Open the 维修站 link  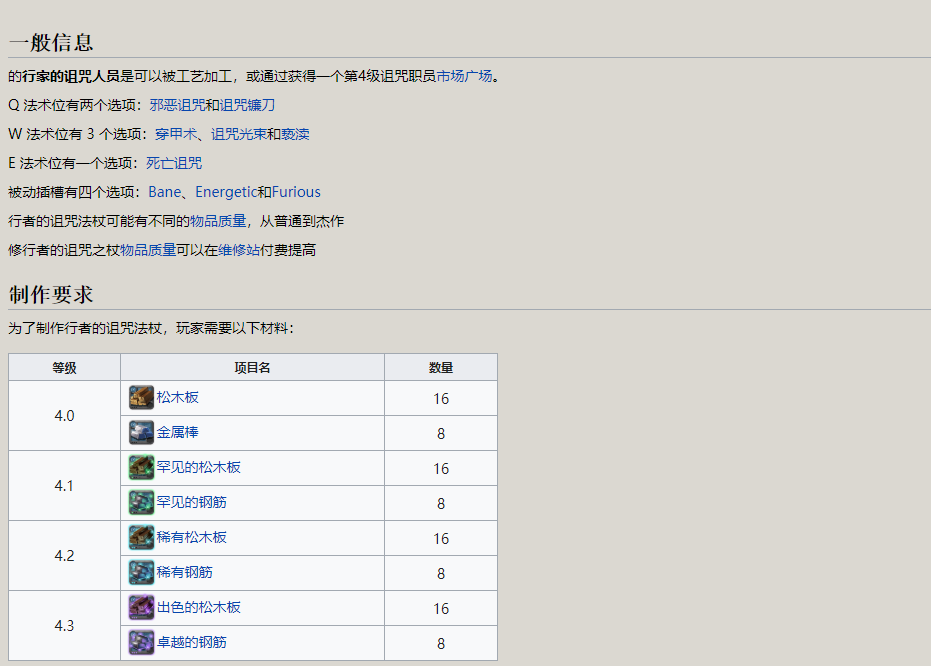point(239,250)
